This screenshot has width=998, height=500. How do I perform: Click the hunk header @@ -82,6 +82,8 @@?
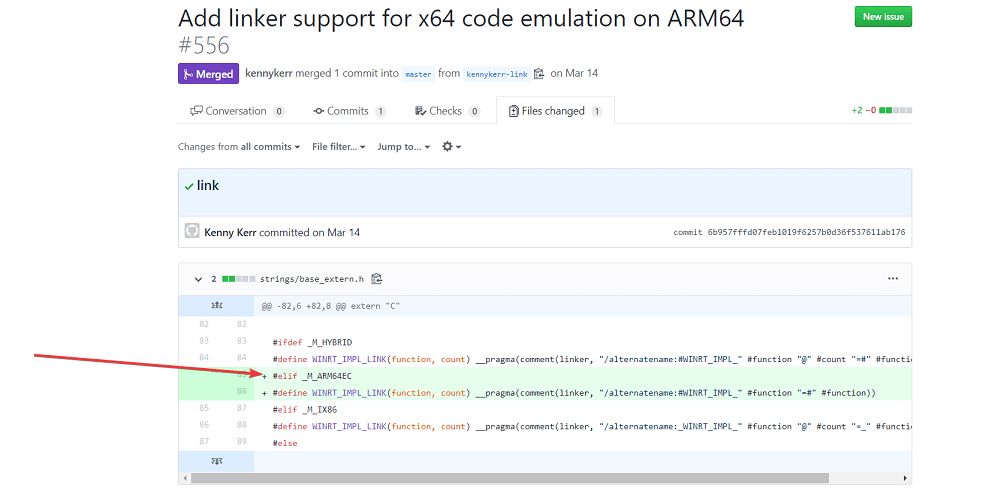click(330, 306)
